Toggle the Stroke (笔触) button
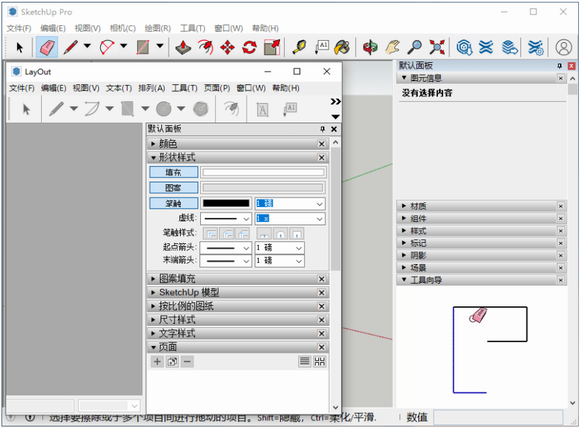The height and width of the screenshot is (428, 580). point(173,203)
